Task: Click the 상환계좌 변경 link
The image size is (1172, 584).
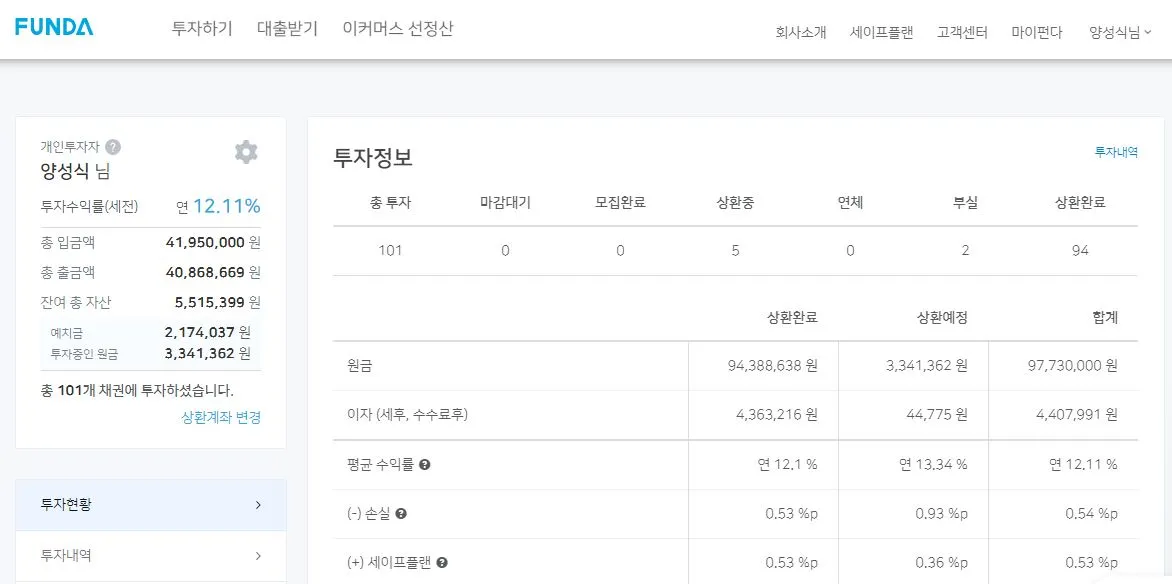Action: 221,418
